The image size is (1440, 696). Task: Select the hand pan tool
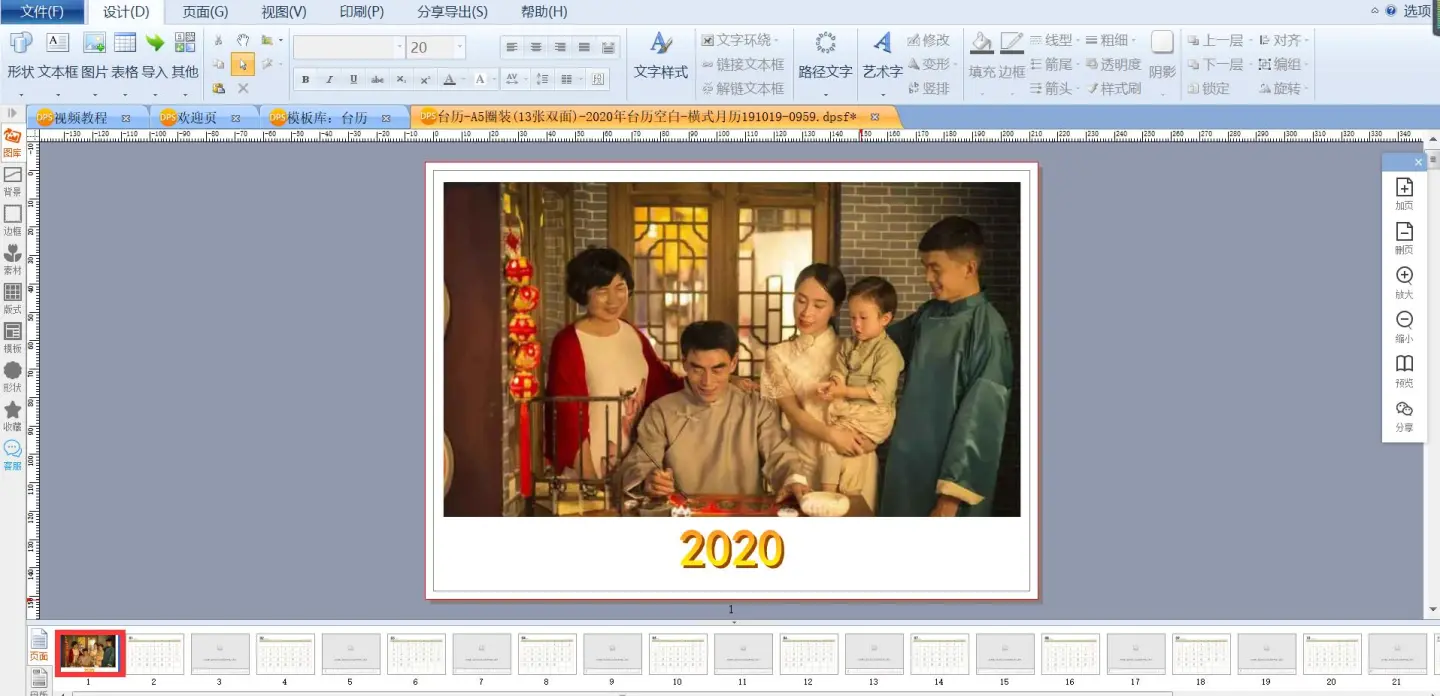(x=243, y=40)
